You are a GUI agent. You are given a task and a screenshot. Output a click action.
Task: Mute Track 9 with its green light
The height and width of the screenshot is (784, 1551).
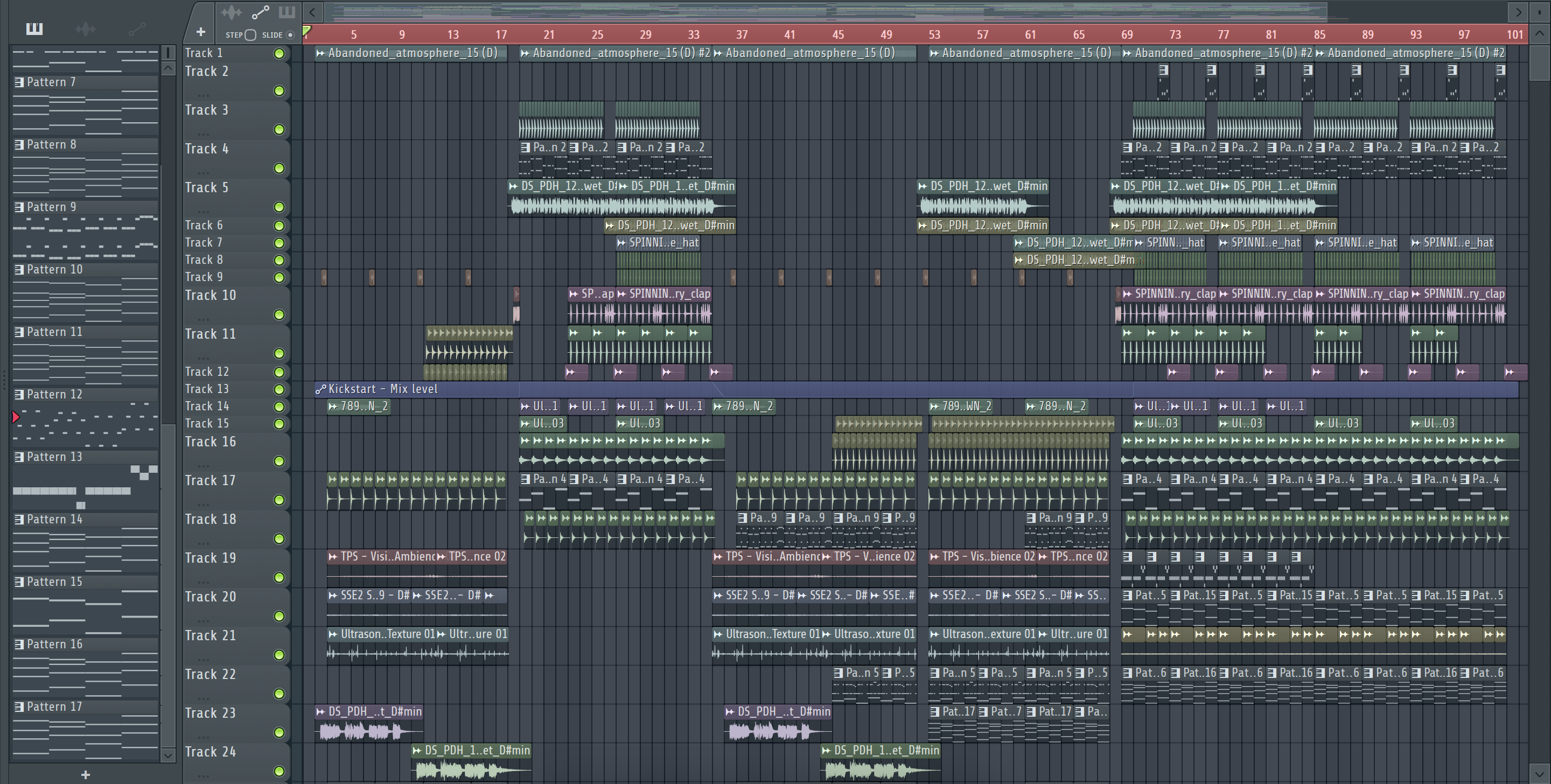click(279, 277)
